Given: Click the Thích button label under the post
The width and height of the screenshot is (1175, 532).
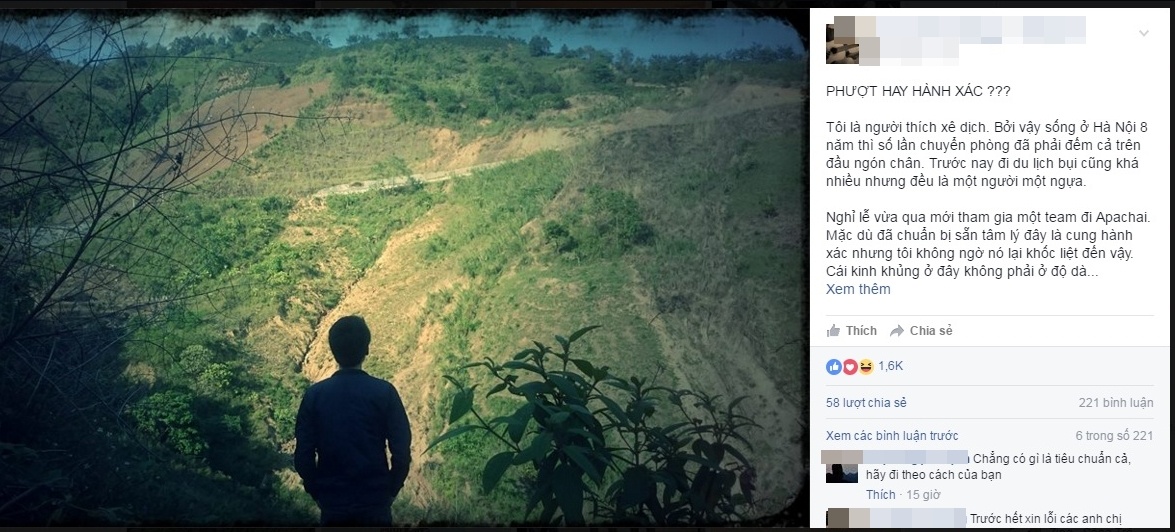Looking at the screenshot, I should click(x=861, y=331).
